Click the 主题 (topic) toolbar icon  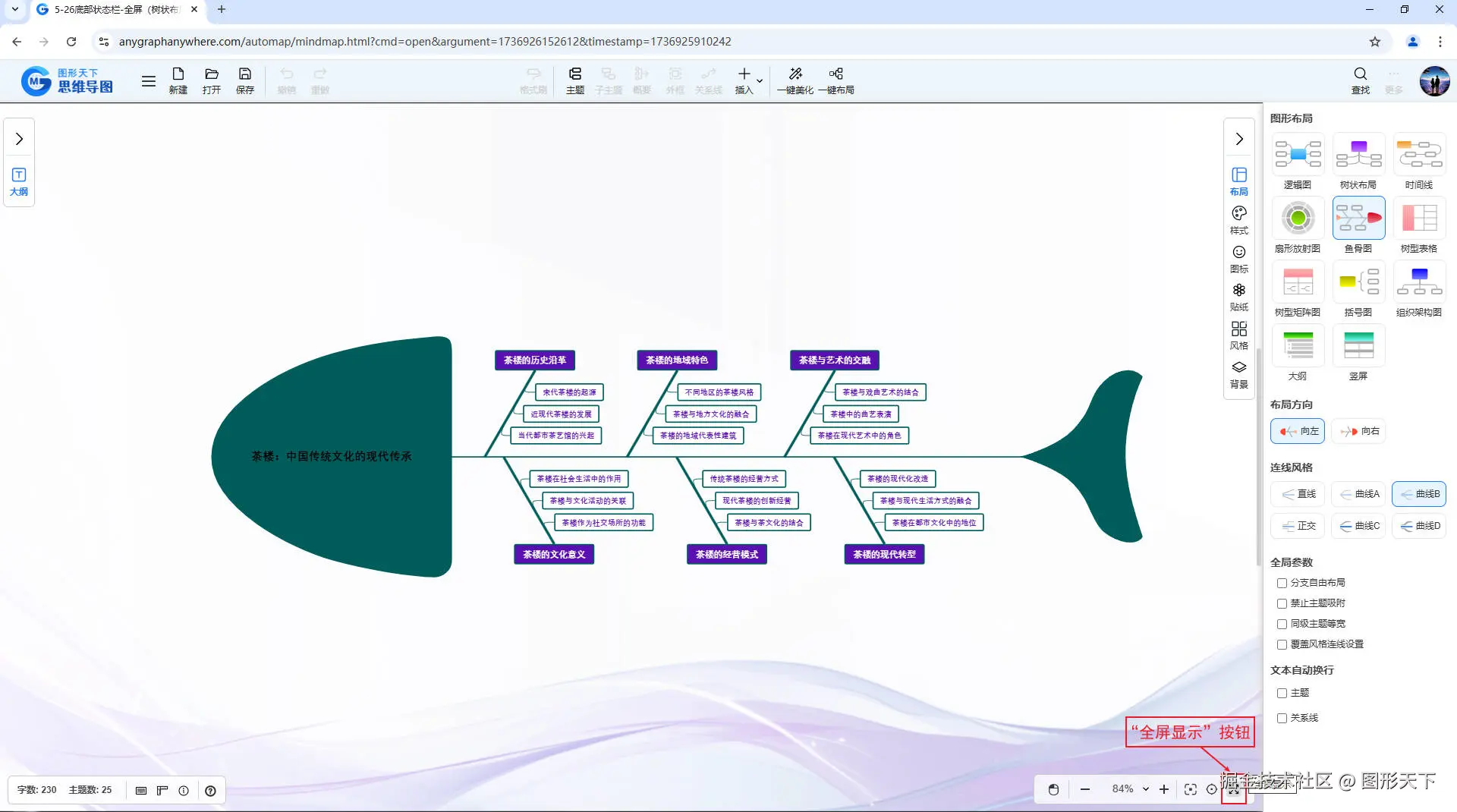tap(575, 80)
